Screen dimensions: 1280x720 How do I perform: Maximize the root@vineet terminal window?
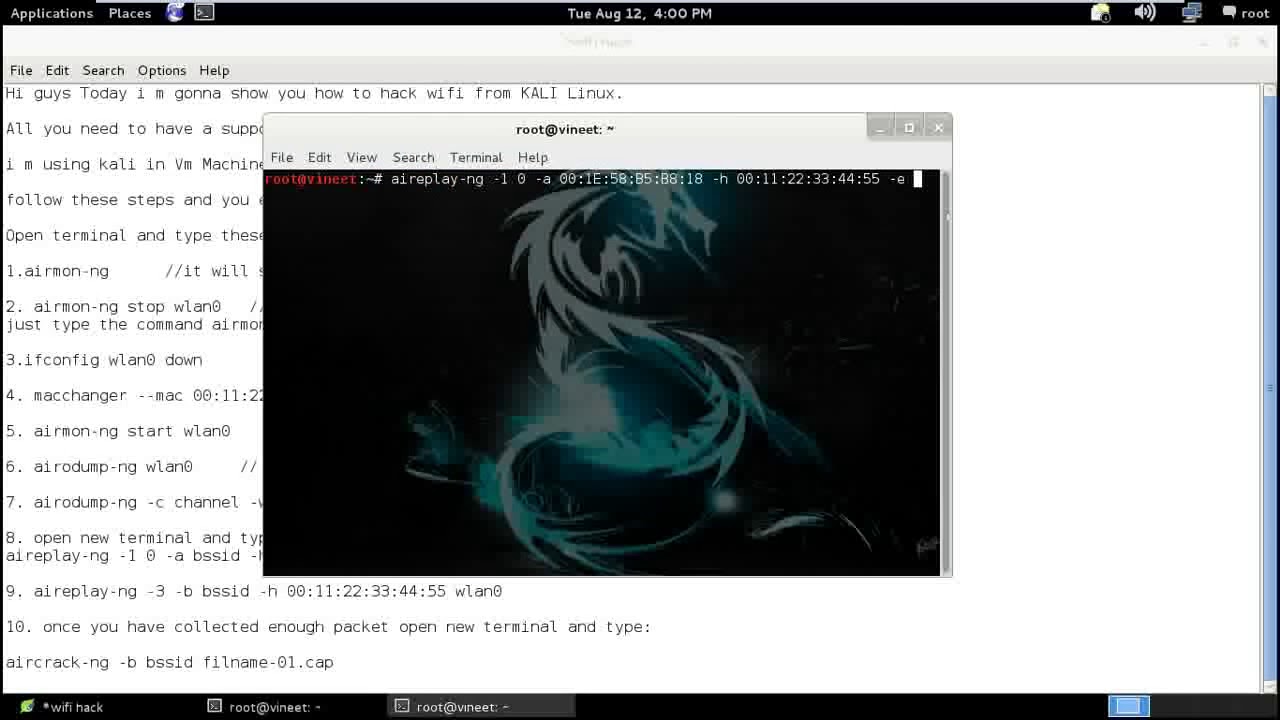(909, 128)
